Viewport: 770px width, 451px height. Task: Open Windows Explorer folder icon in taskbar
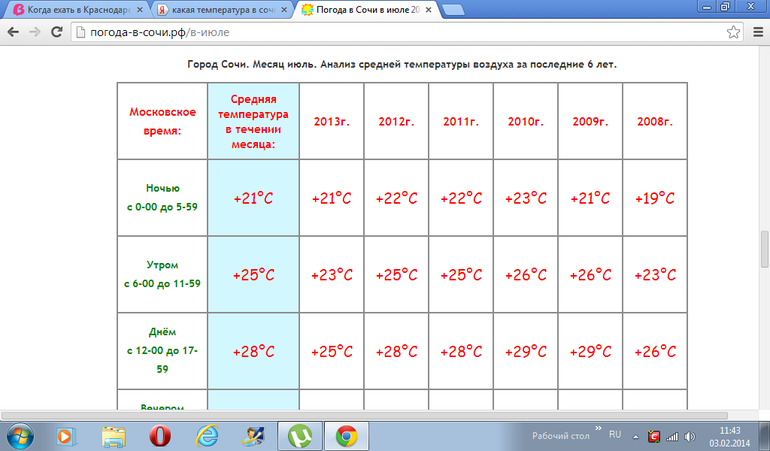[x=113, y=436]
